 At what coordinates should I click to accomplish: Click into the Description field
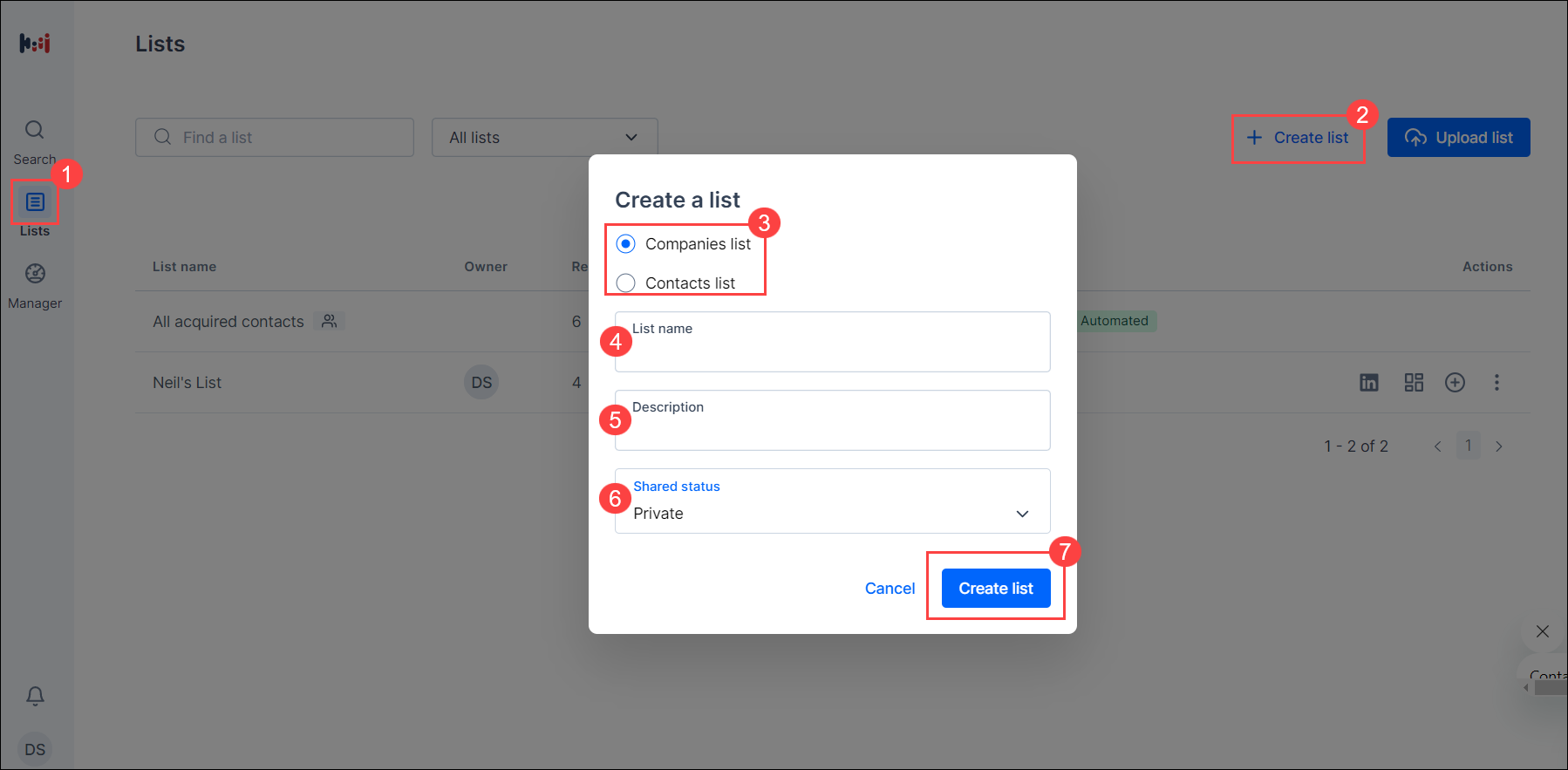tap(833, 420)
